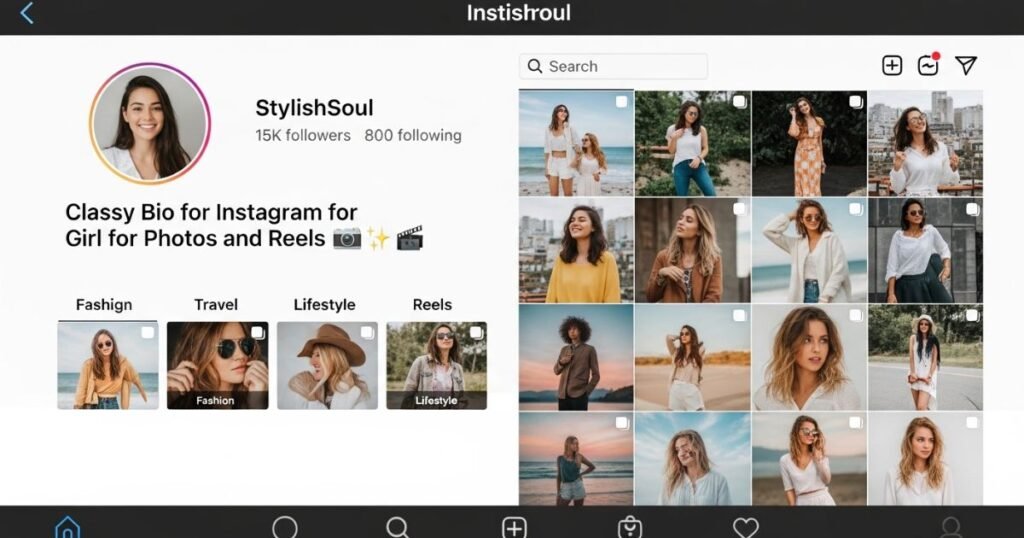Go back using the top-left arrow
Screen dimensions: 1024x538
pos(27,13)
